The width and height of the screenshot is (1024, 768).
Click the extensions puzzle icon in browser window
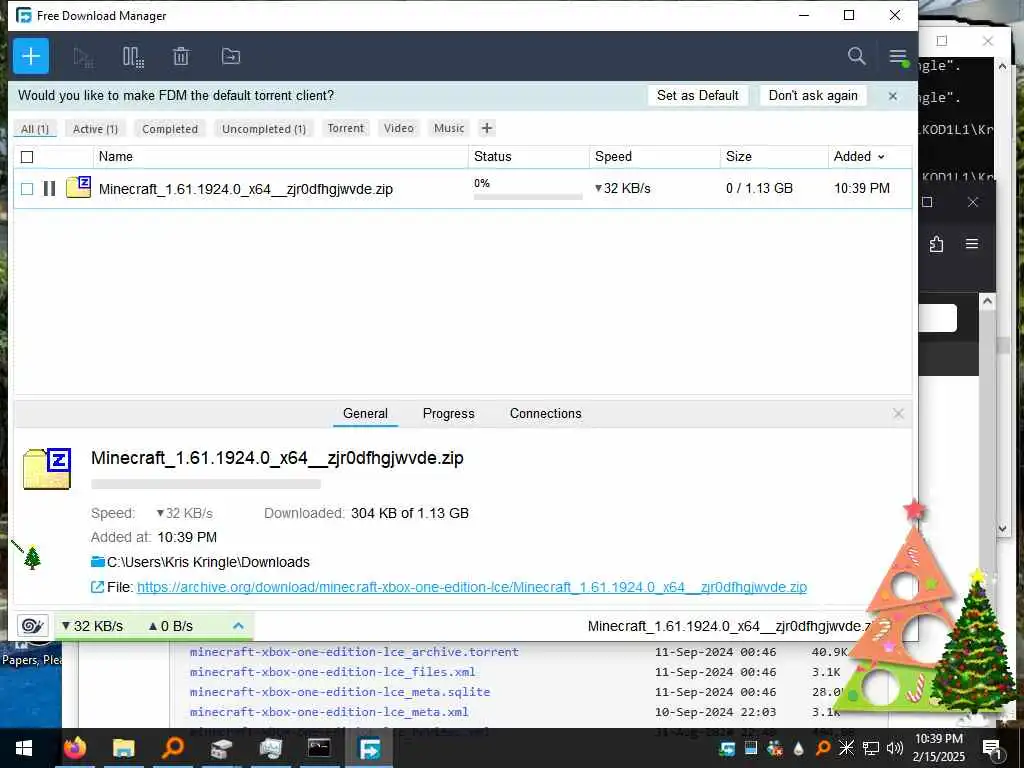pyautogui.click(x=936, y=244)
